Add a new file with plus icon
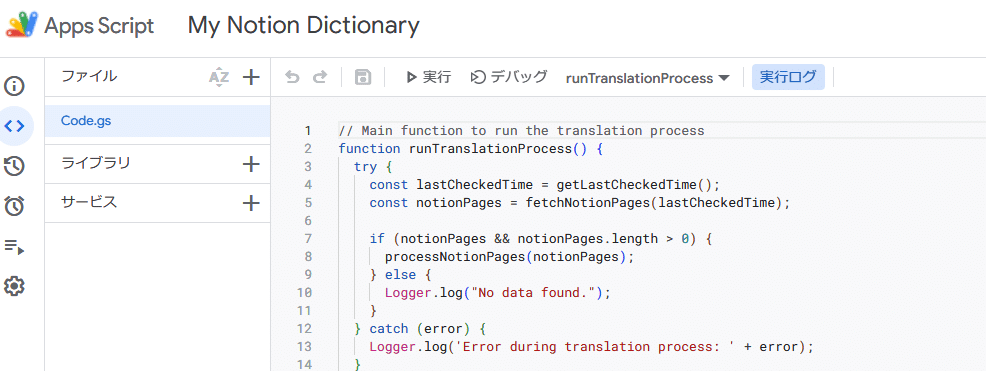 pos(251,77)
